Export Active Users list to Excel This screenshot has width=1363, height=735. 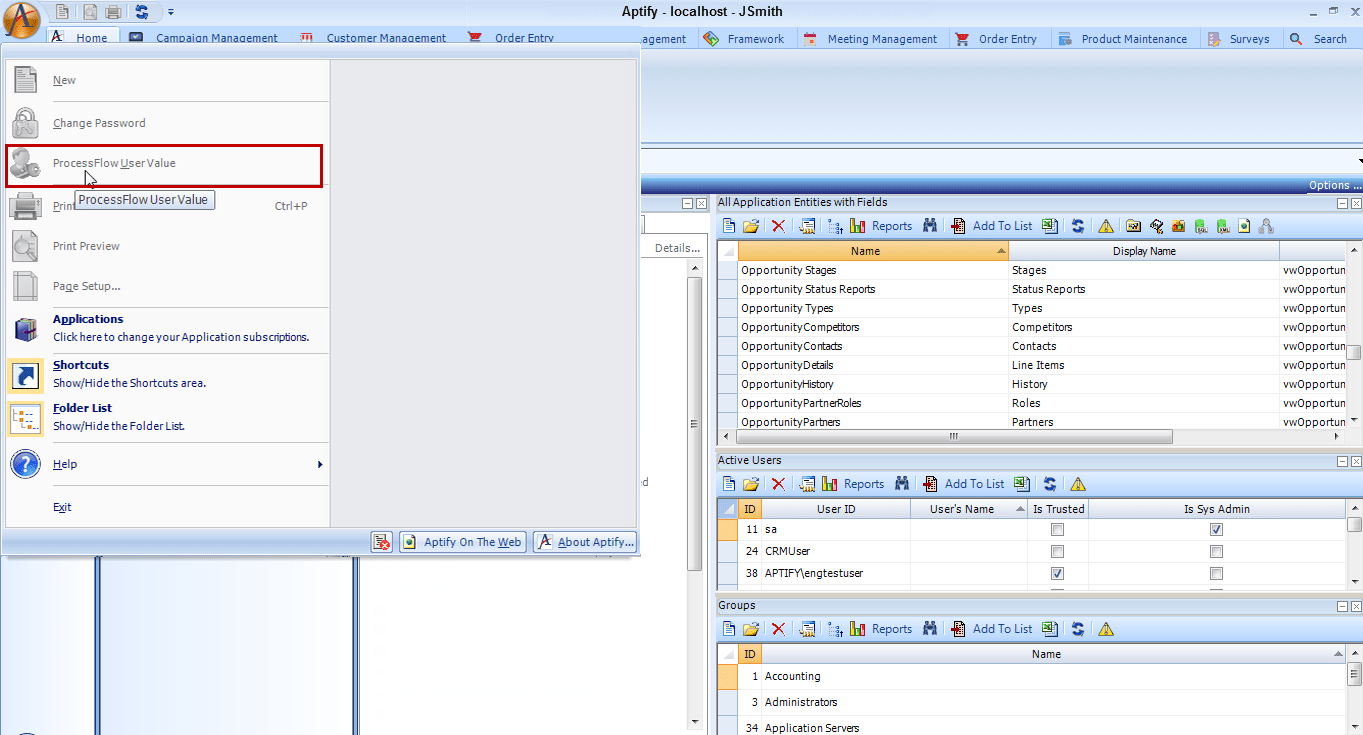point(1021,483)
